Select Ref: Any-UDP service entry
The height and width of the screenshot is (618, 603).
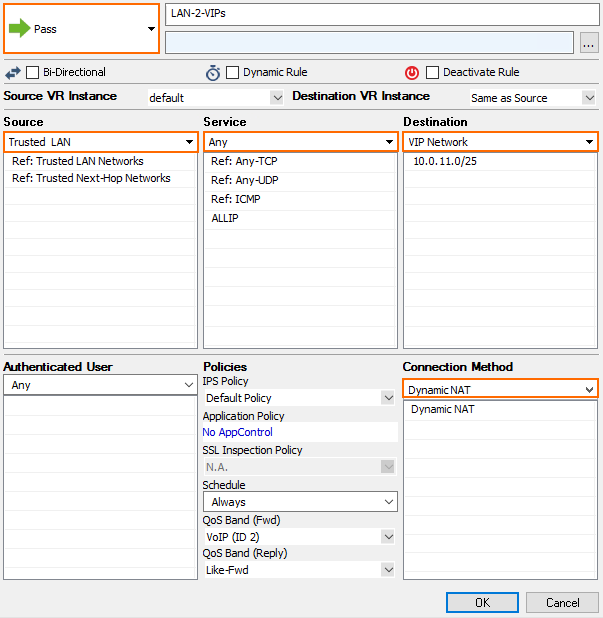[x=300, y=180]
